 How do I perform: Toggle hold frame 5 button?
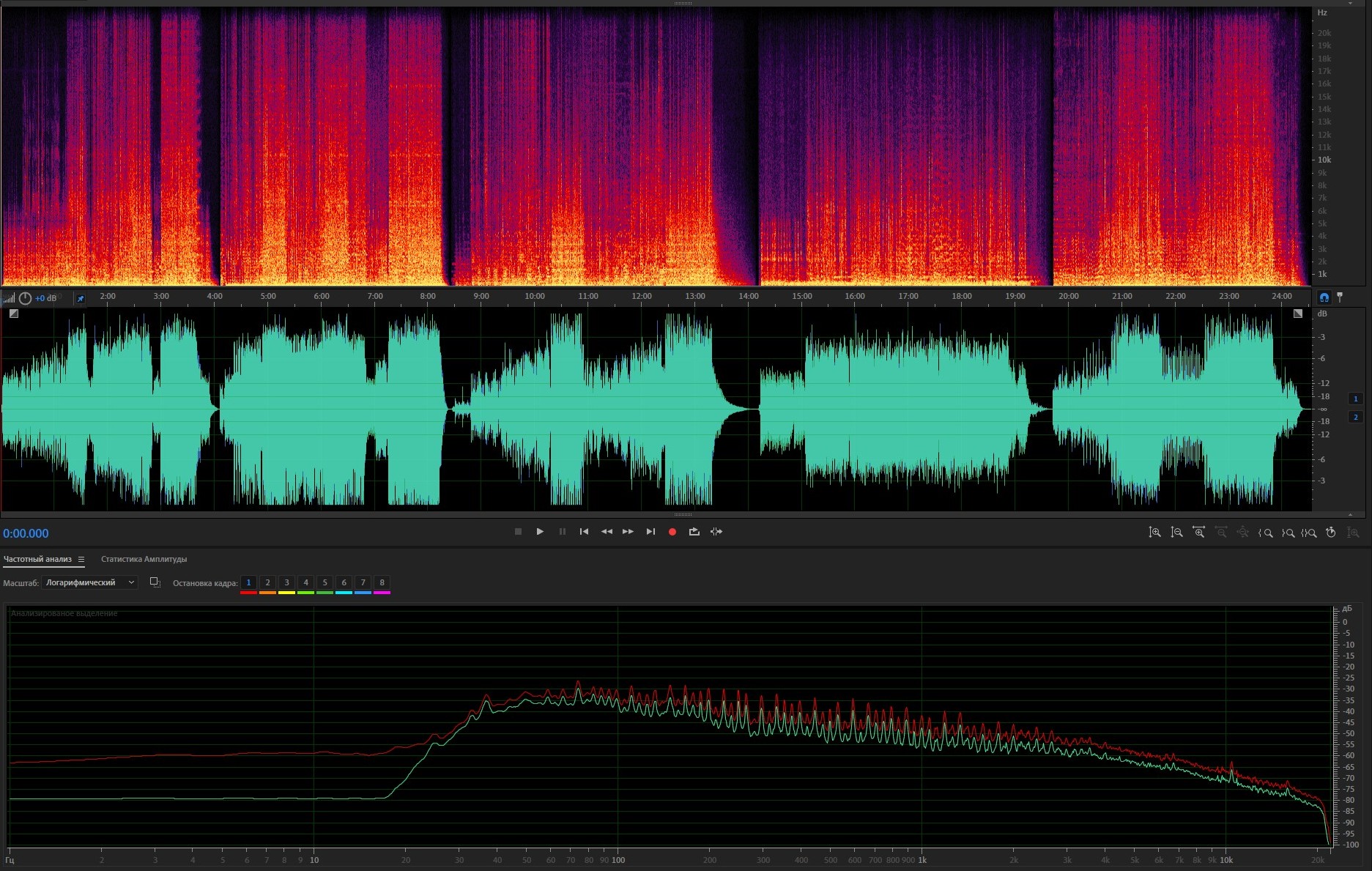coord(325,583)
